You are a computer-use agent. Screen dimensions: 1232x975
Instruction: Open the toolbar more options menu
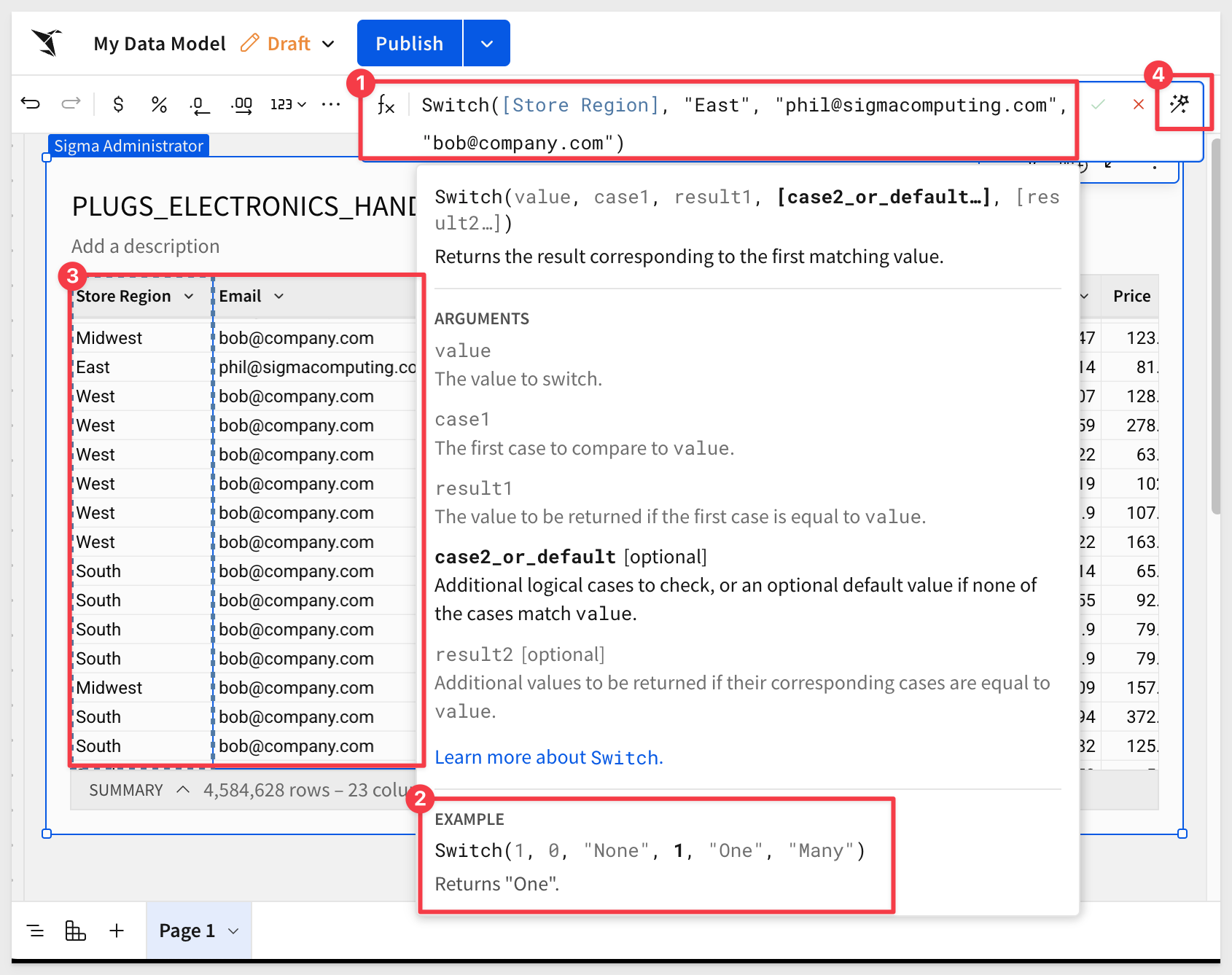click(331, 104)
